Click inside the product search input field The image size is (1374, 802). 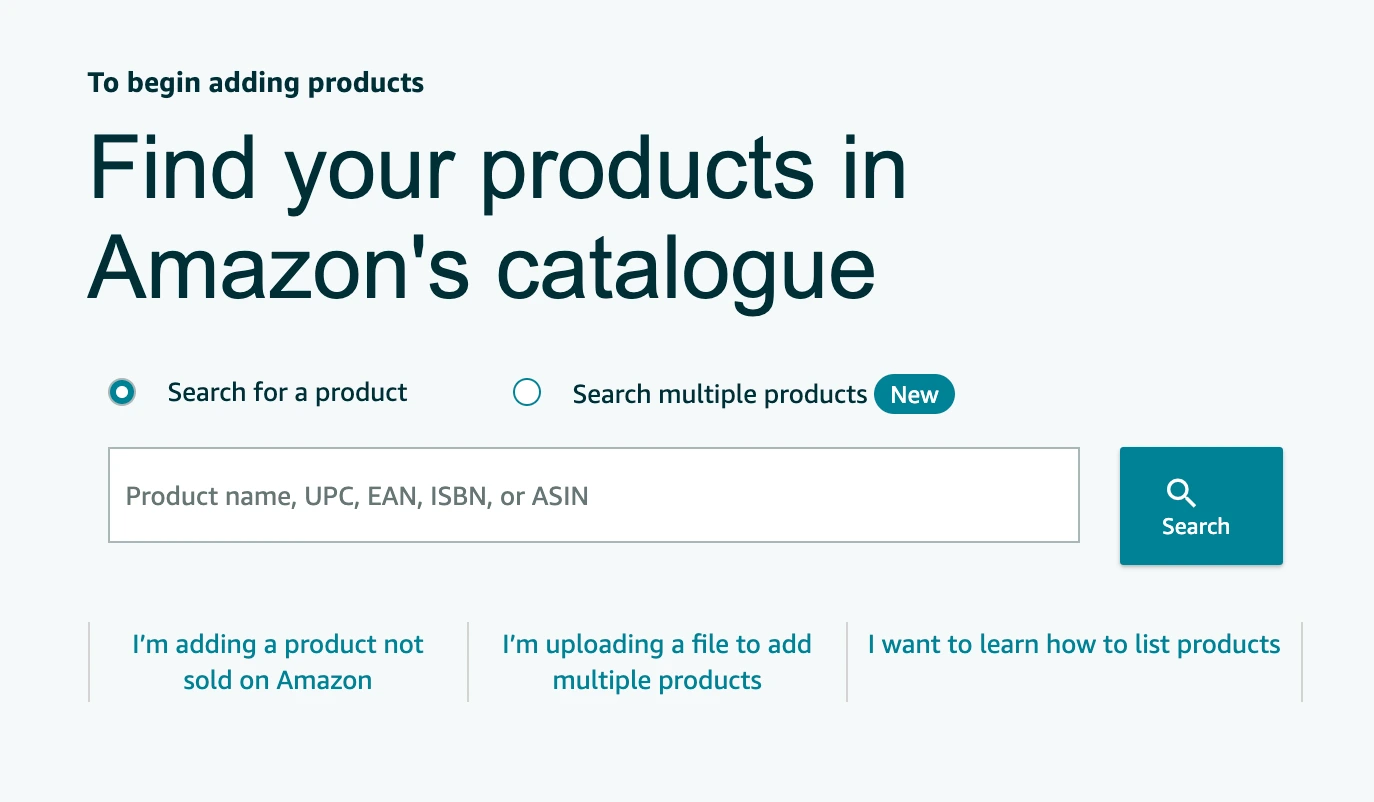pos(594,494)
